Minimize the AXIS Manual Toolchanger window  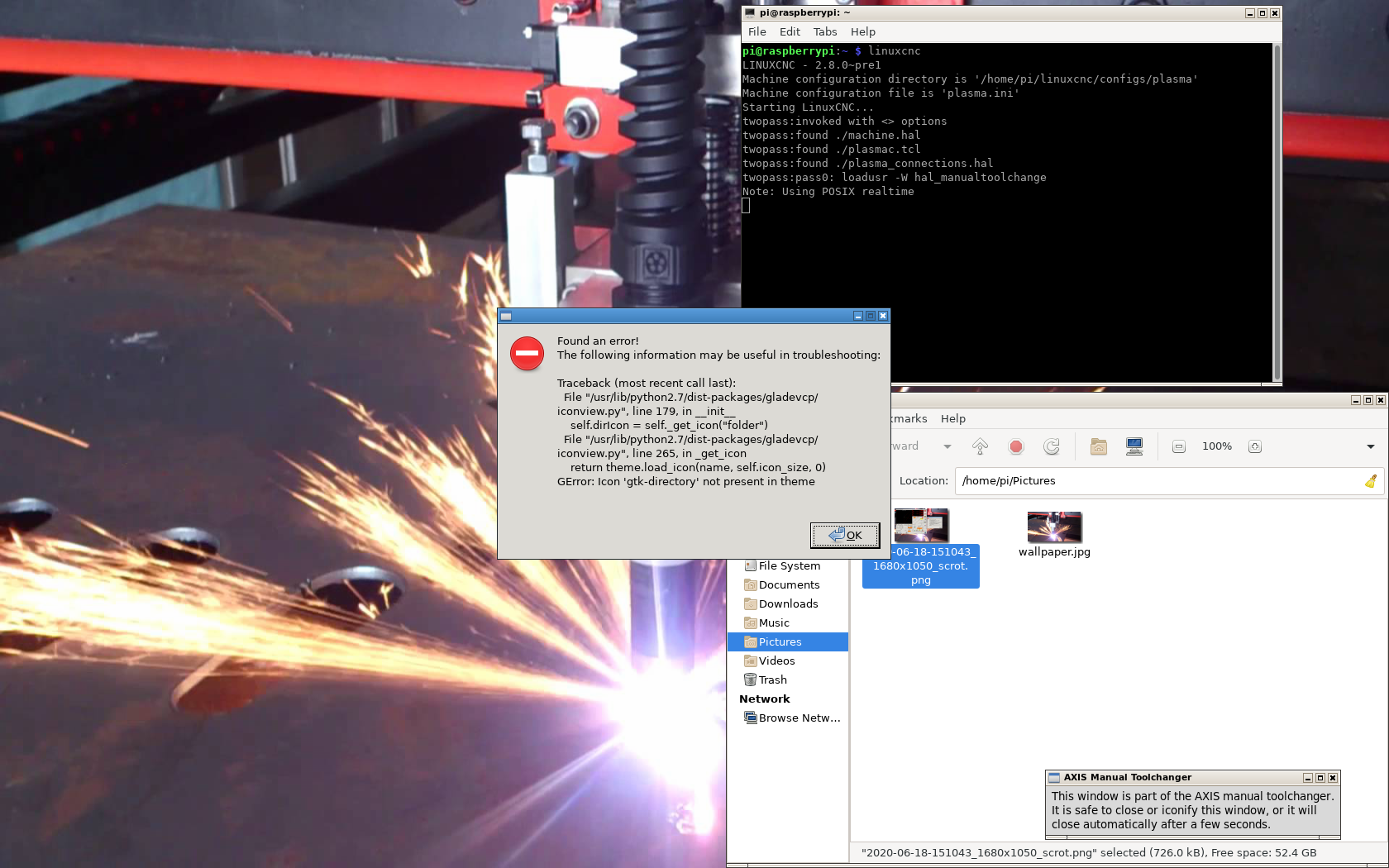coord(1308,778)
